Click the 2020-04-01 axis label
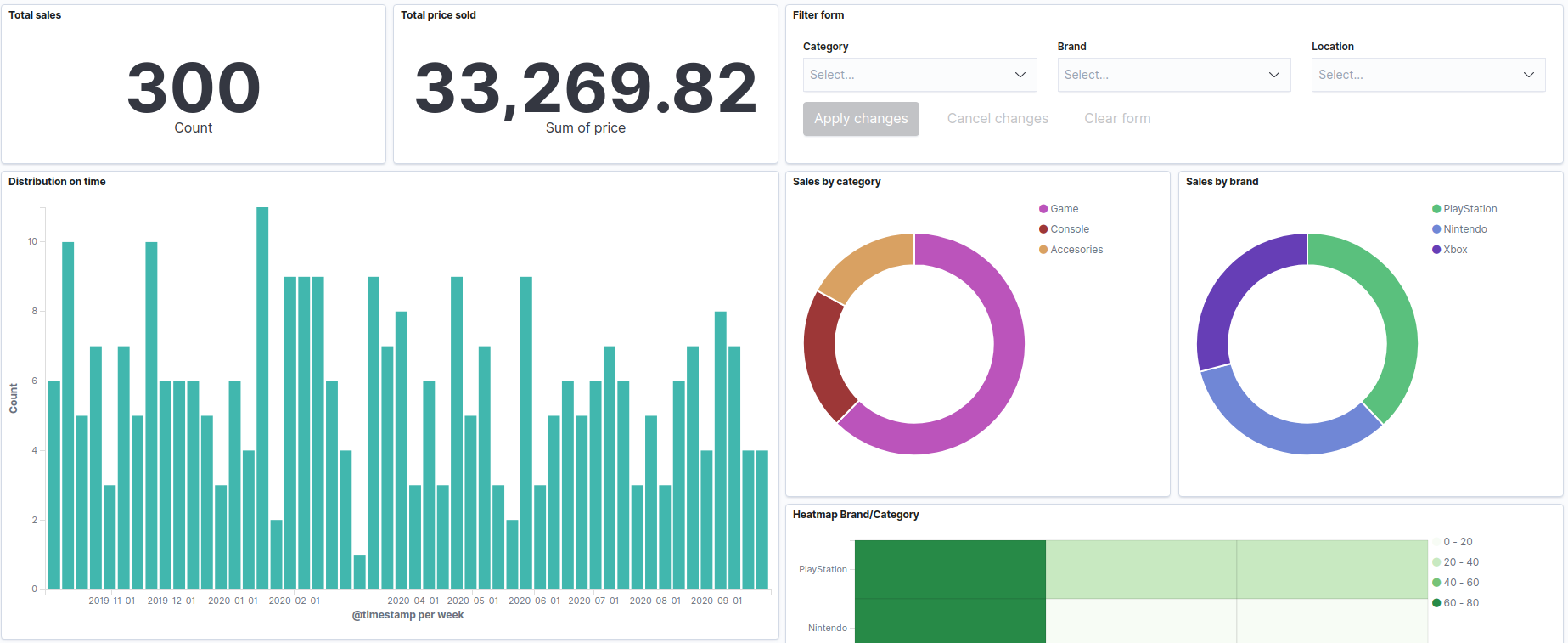Viewport: 1568px width, 643px height. (413, 601)
